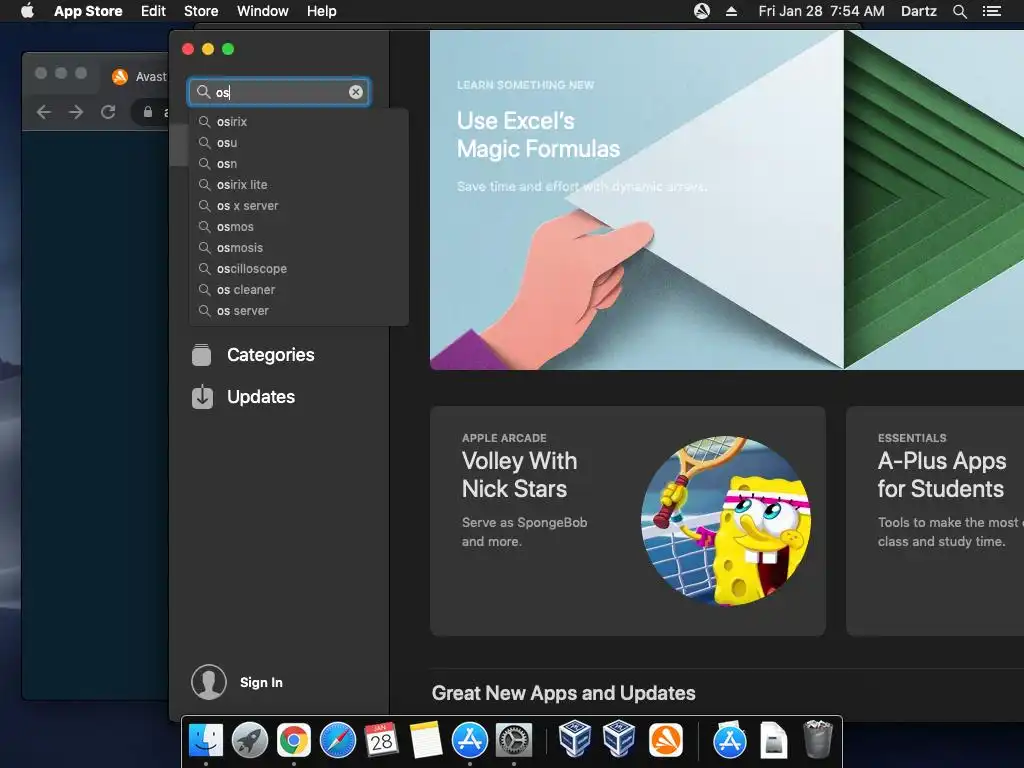
Task: Choose the 'osu' search suggestion
Action: 298,142
